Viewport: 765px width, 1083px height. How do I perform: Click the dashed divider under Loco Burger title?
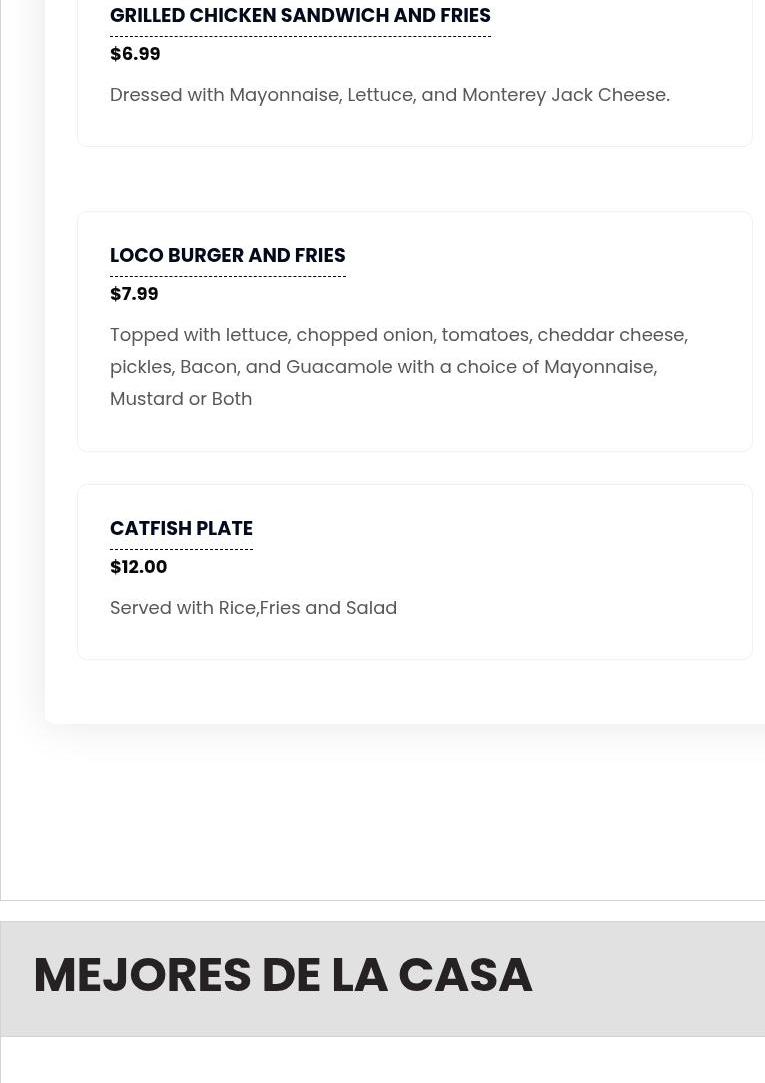228,276
